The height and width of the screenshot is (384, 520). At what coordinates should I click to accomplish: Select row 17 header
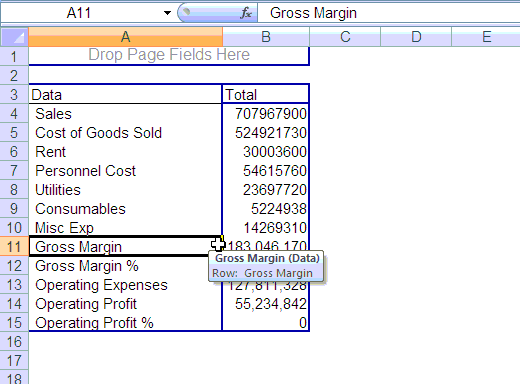(14, 360)
